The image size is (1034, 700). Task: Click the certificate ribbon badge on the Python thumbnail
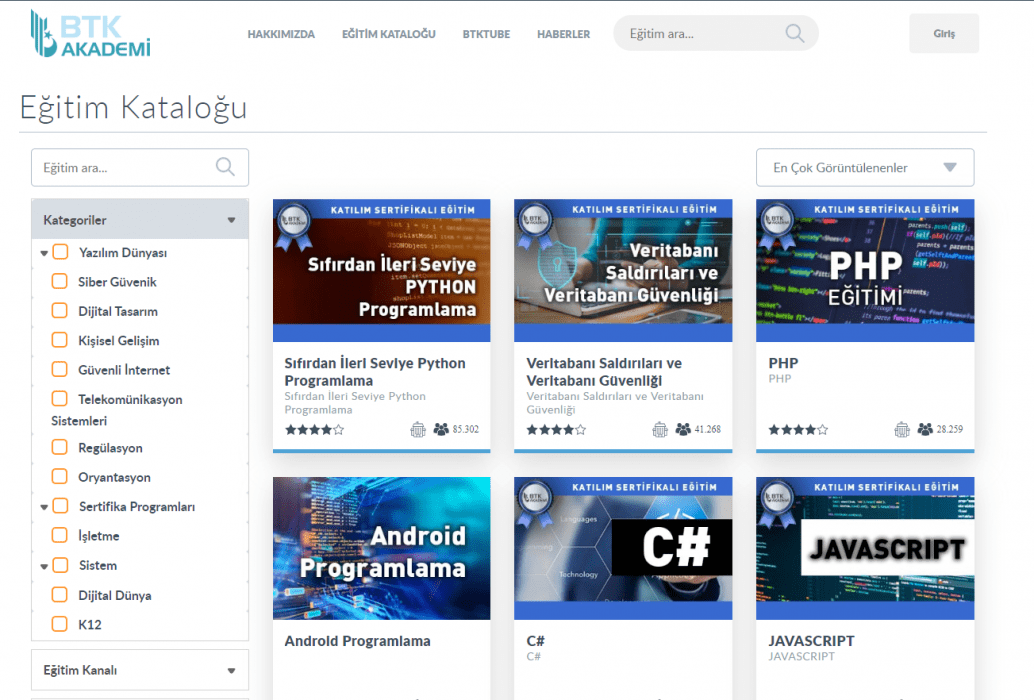click(x=293, y=226)
